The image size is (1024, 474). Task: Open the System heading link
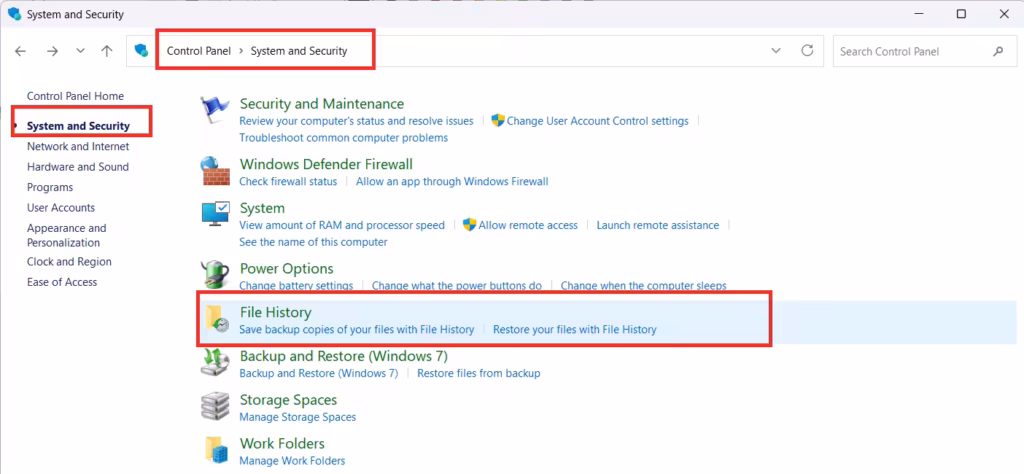pyautogui.click(x=263, y=208)
